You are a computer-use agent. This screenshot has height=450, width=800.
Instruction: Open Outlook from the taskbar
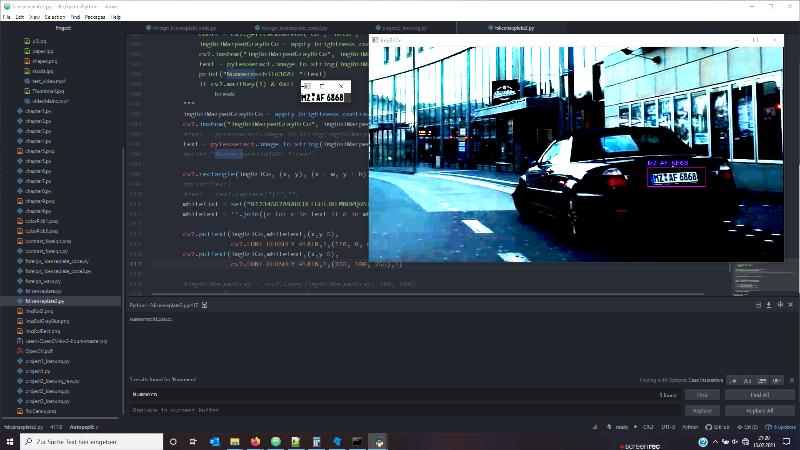(x=214, y=441)
